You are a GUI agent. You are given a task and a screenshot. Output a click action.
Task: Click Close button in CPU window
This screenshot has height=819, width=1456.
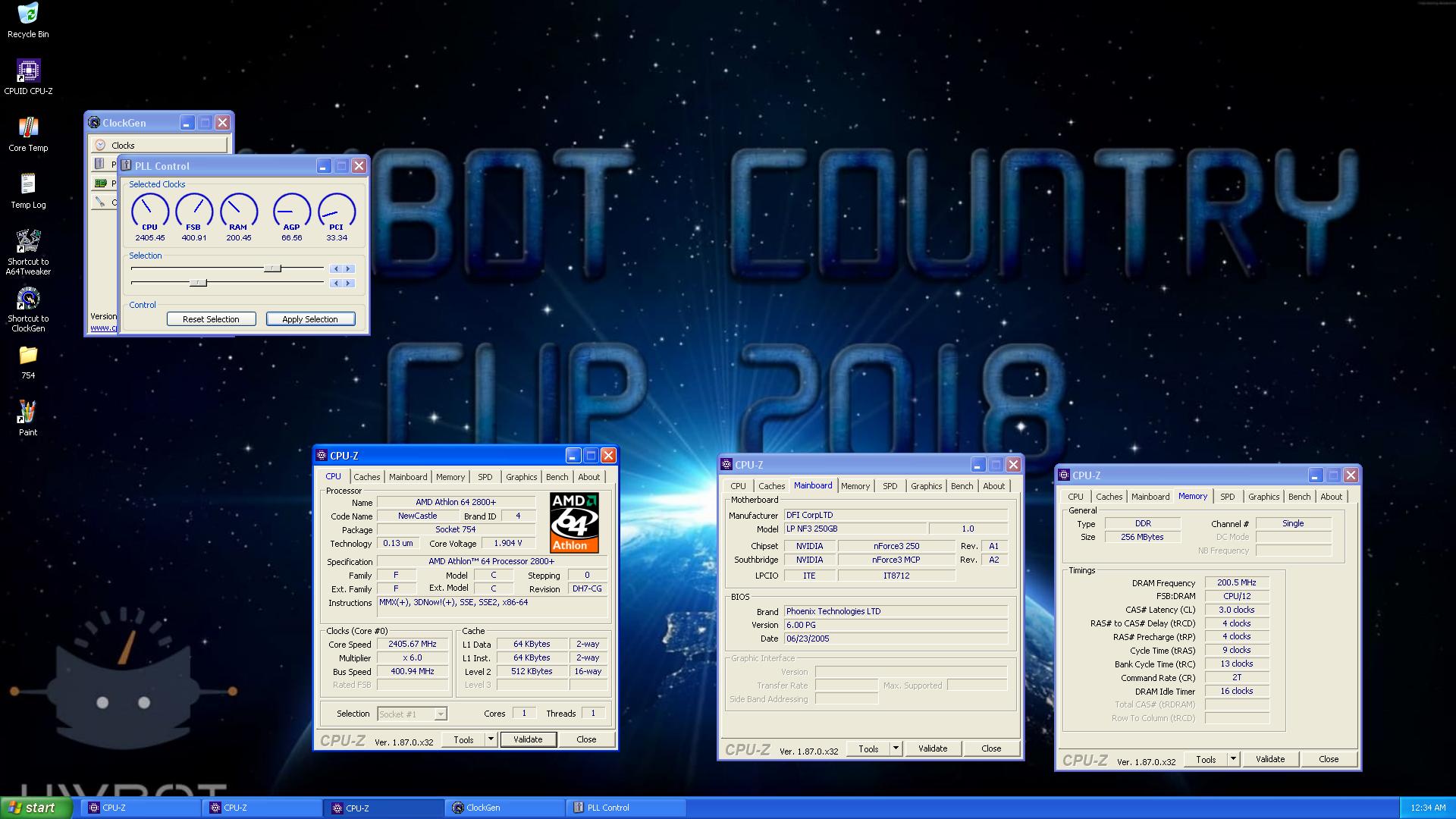pyautogui.click(x=586, y=739)
